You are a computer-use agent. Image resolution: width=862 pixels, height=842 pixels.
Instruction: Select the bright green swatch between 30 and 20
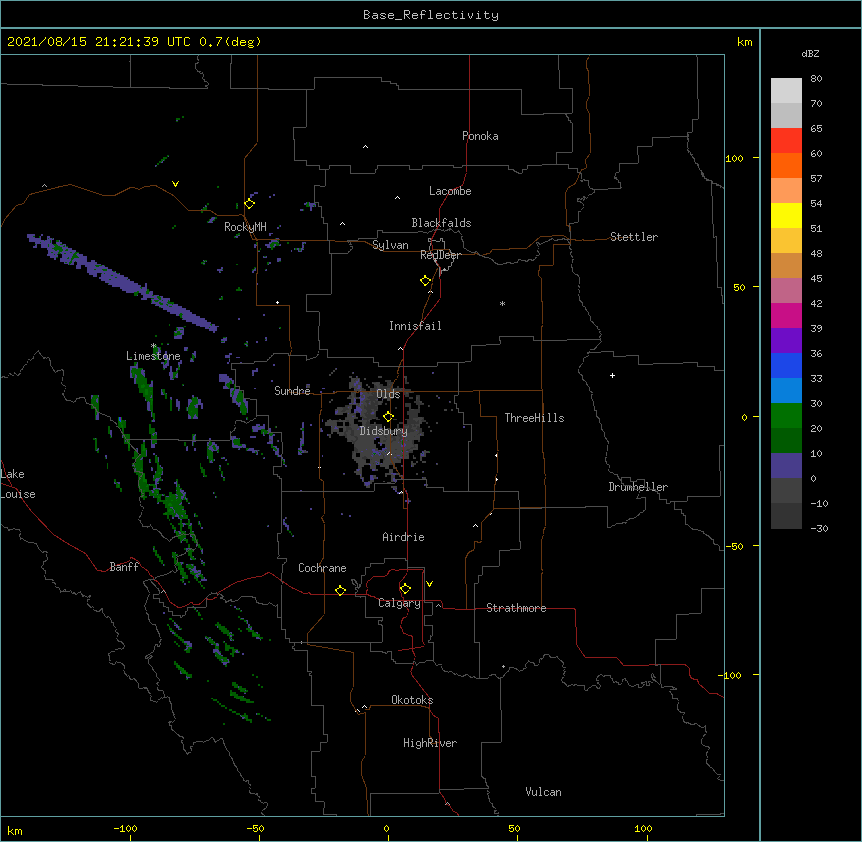[x=786, y=416]
